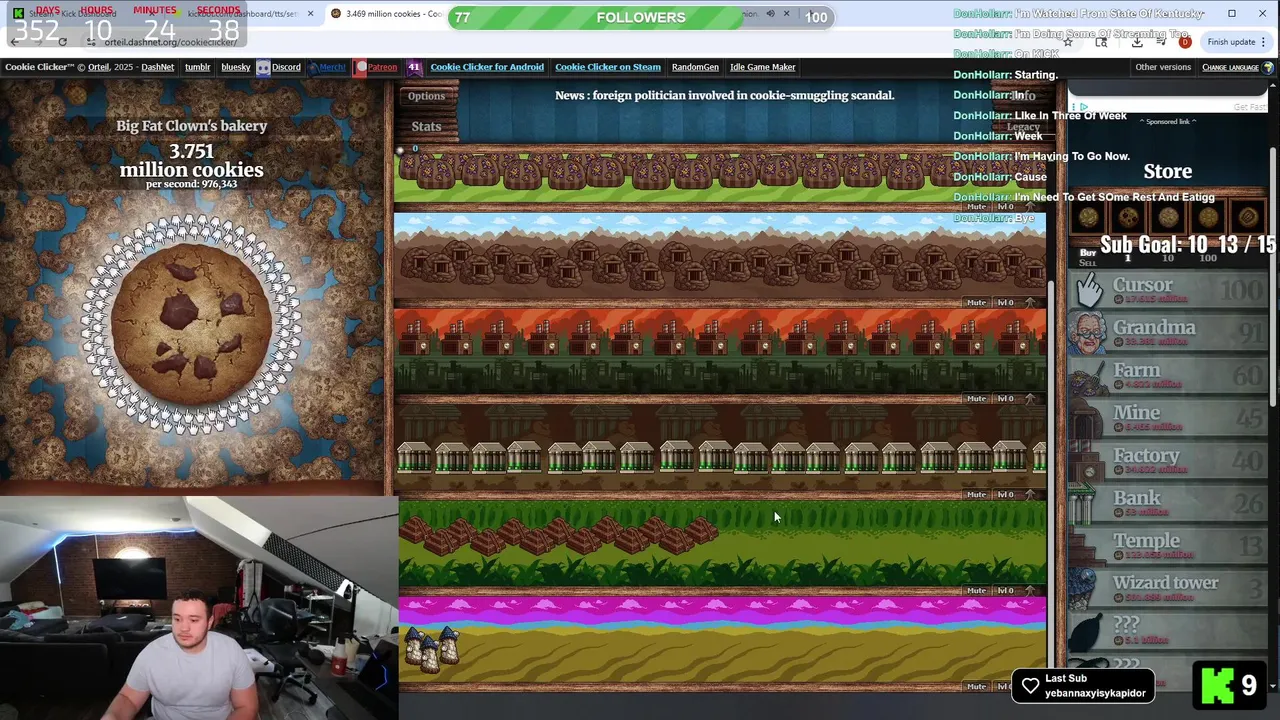Set store purchase quantity to 10
This screenshot has height=720, width=1280.
click(1167, 258)
